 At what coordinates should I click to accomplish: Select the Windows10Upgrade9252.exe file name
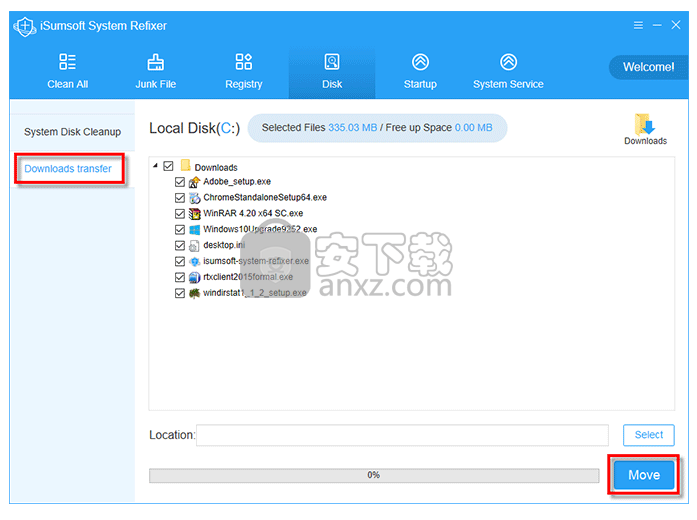(260, 229)
